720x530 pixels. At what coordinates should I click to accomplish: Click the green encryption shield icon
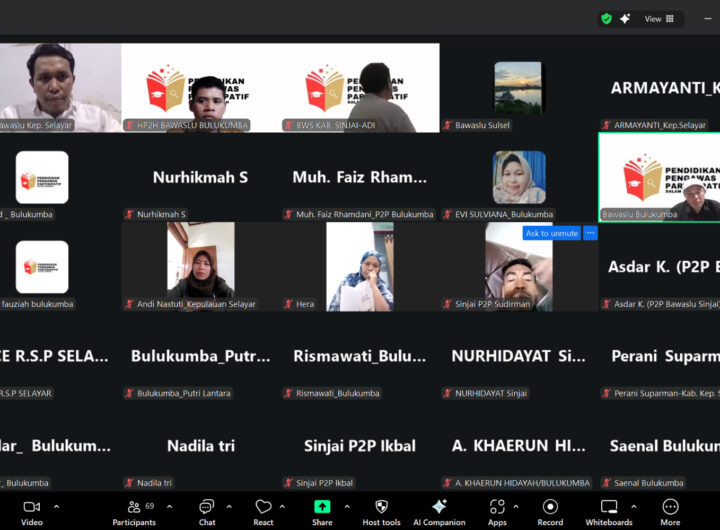point(606,18)
